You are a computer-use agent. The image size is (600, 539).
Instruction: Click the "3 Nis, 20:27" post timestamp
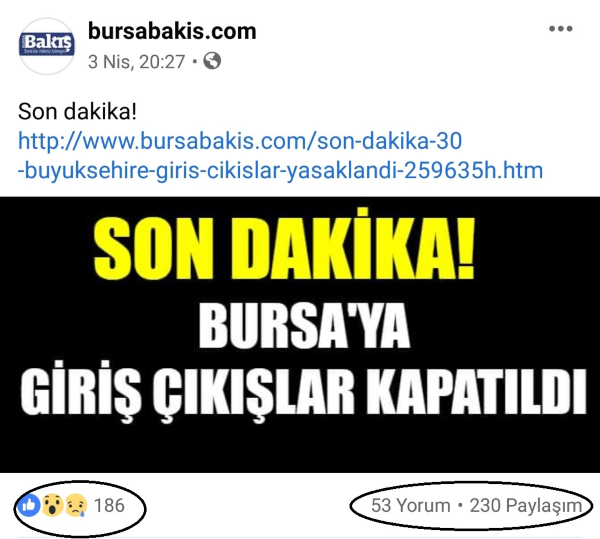coord(136,62)
